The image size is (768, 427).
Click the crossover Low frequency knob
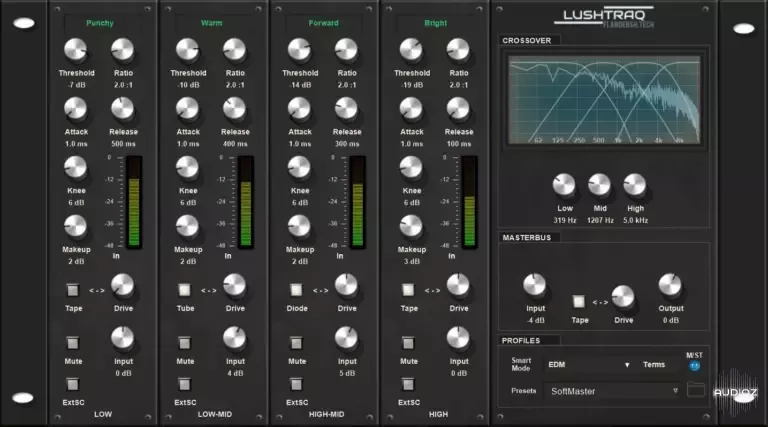(x=564, y=185)
